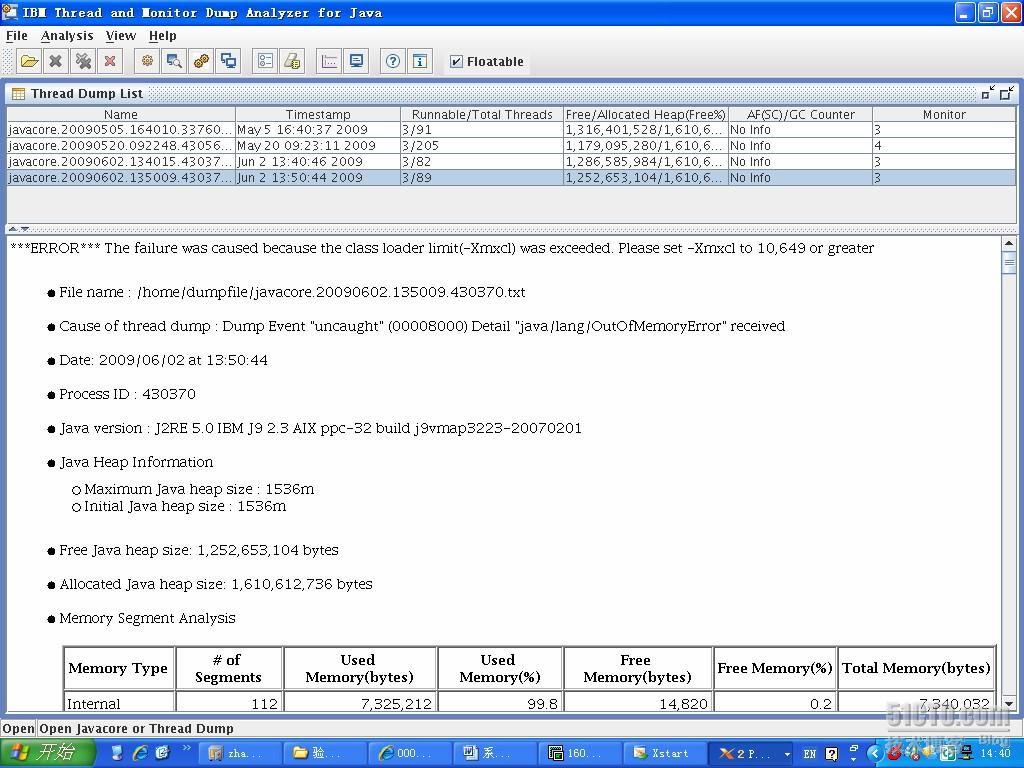The height and width of the screenshot is (768, 1024).
Task: Expand quick launch overflow chevron
Action: [186, 748]
